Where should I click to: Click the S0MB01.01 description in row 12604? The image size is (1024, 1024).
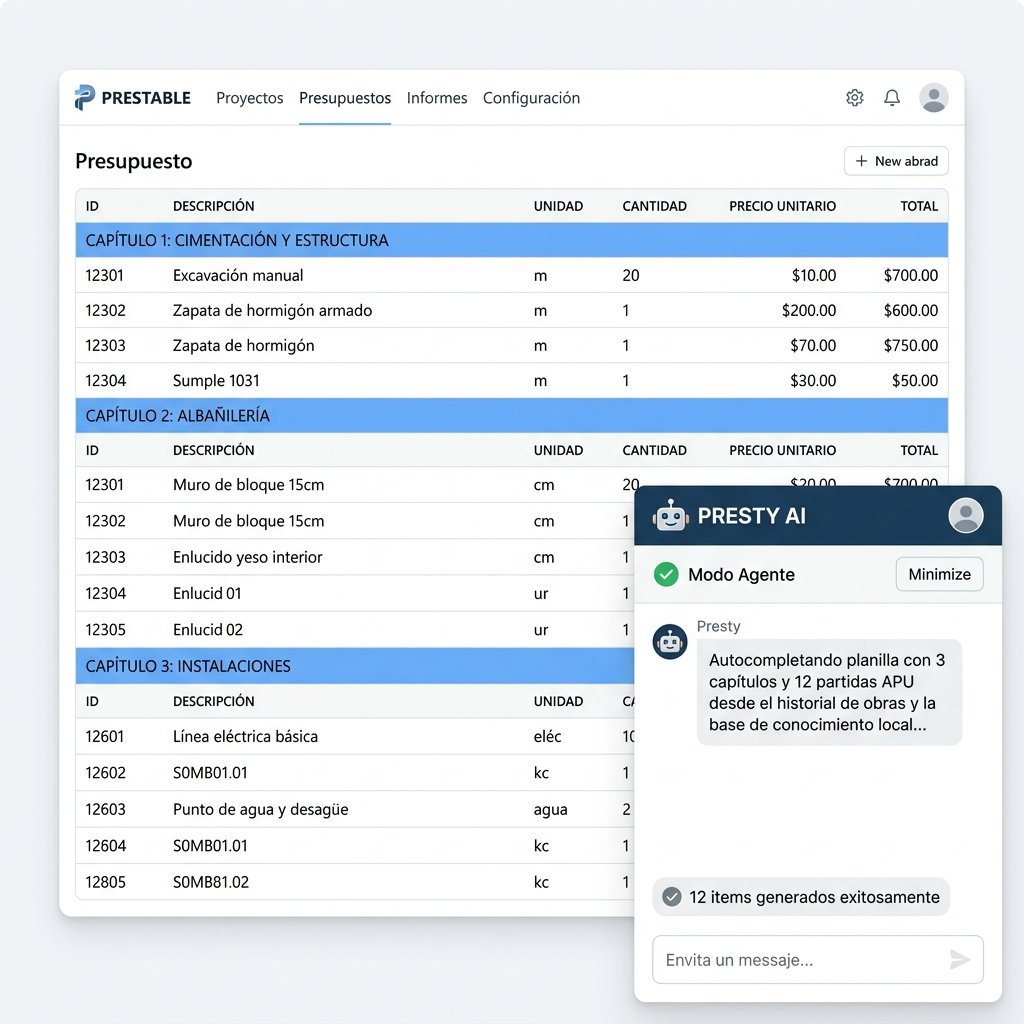210,846
